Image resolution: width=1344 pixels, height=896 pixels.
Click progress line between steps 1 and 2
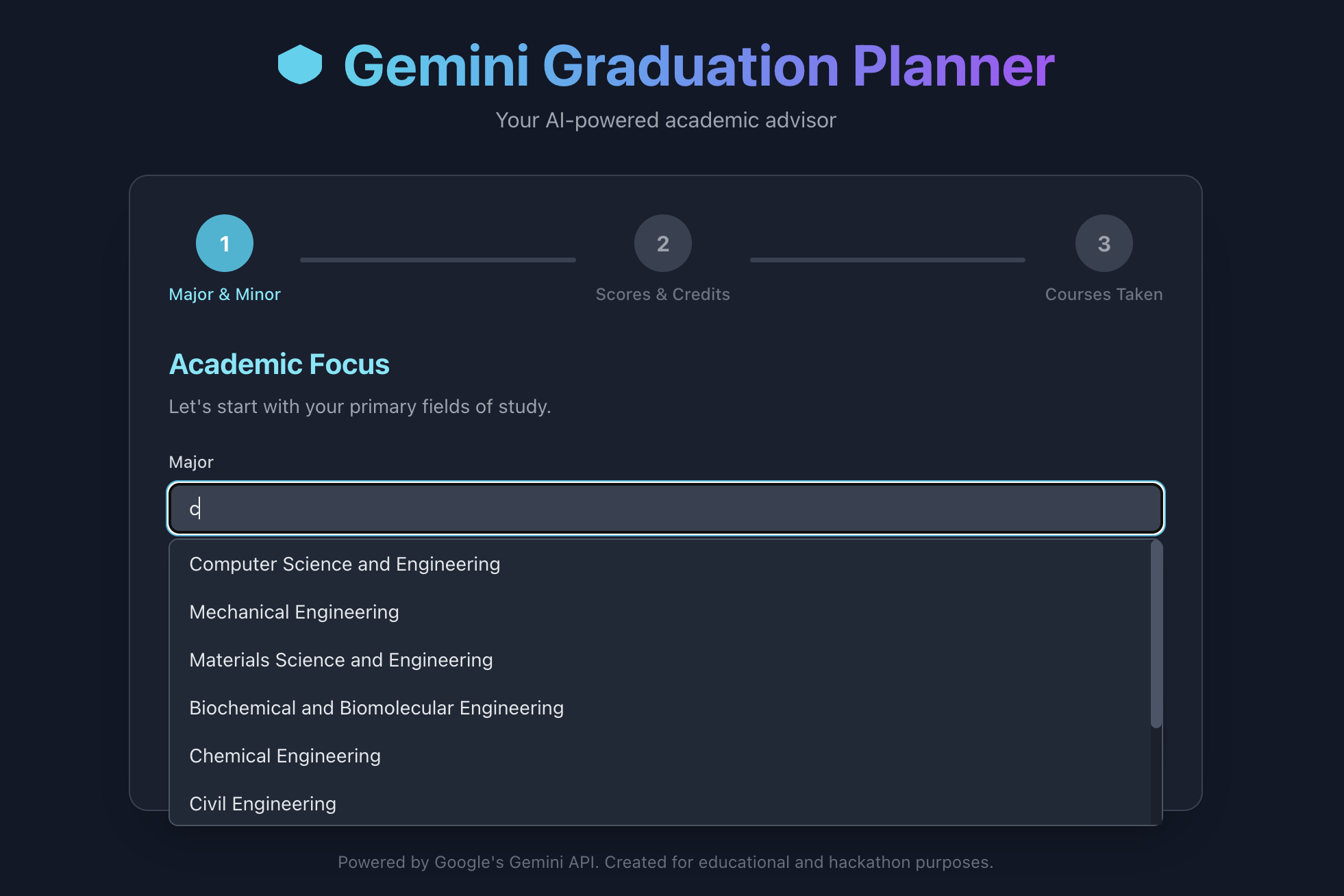click(x=438, y=260)
